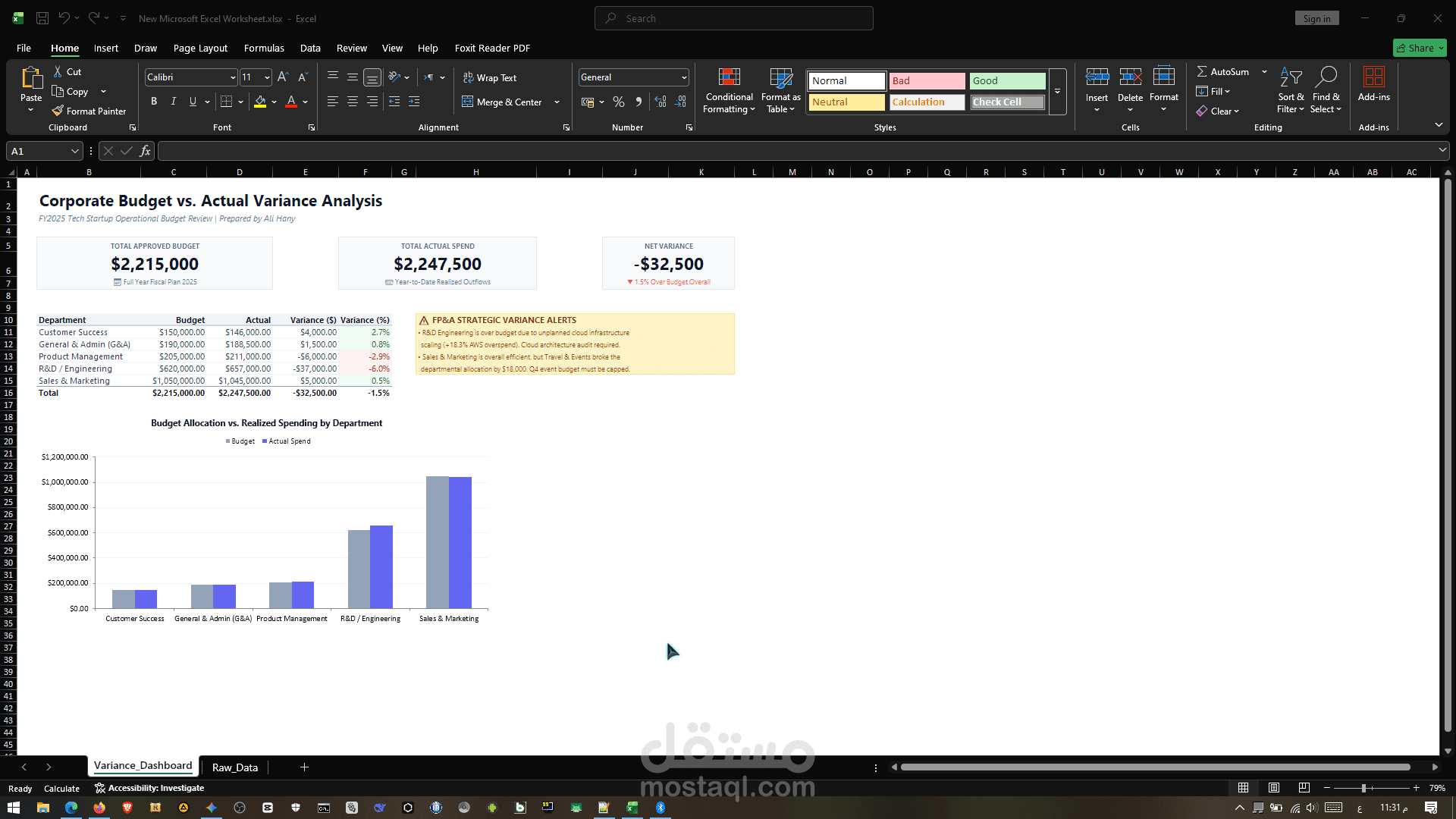Click the Increase Decimal icon
1456x819 pixels.
pyautogui.click(x=661, y=102)
